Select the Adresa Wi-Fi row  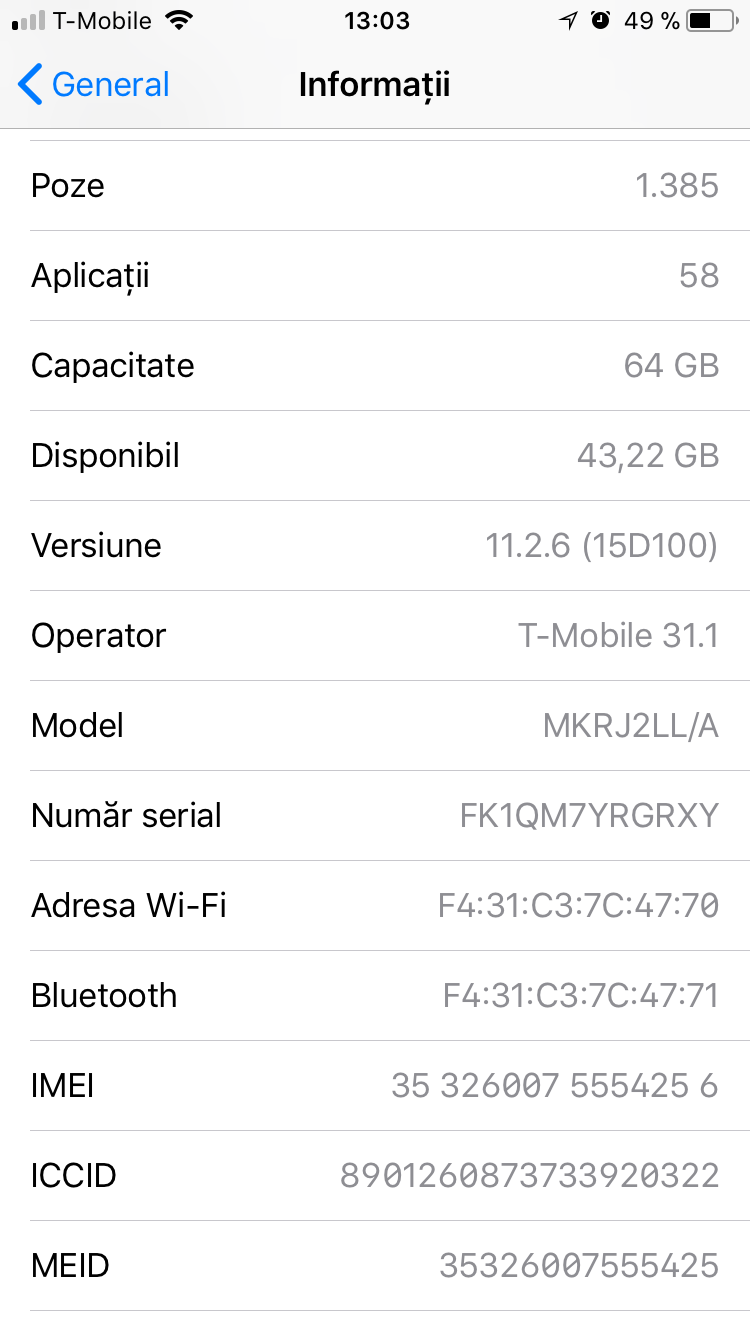pos(375,906)
